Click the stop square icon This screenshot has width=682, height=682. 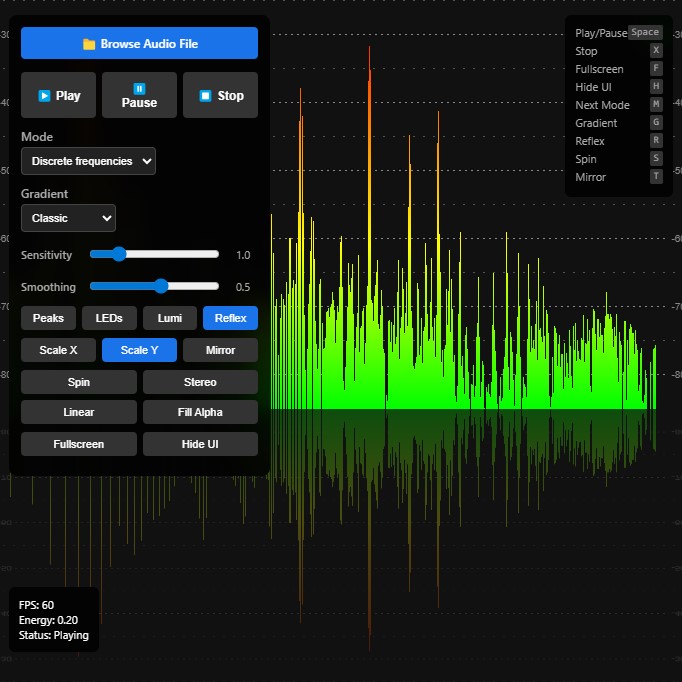(x=205, y=96)
